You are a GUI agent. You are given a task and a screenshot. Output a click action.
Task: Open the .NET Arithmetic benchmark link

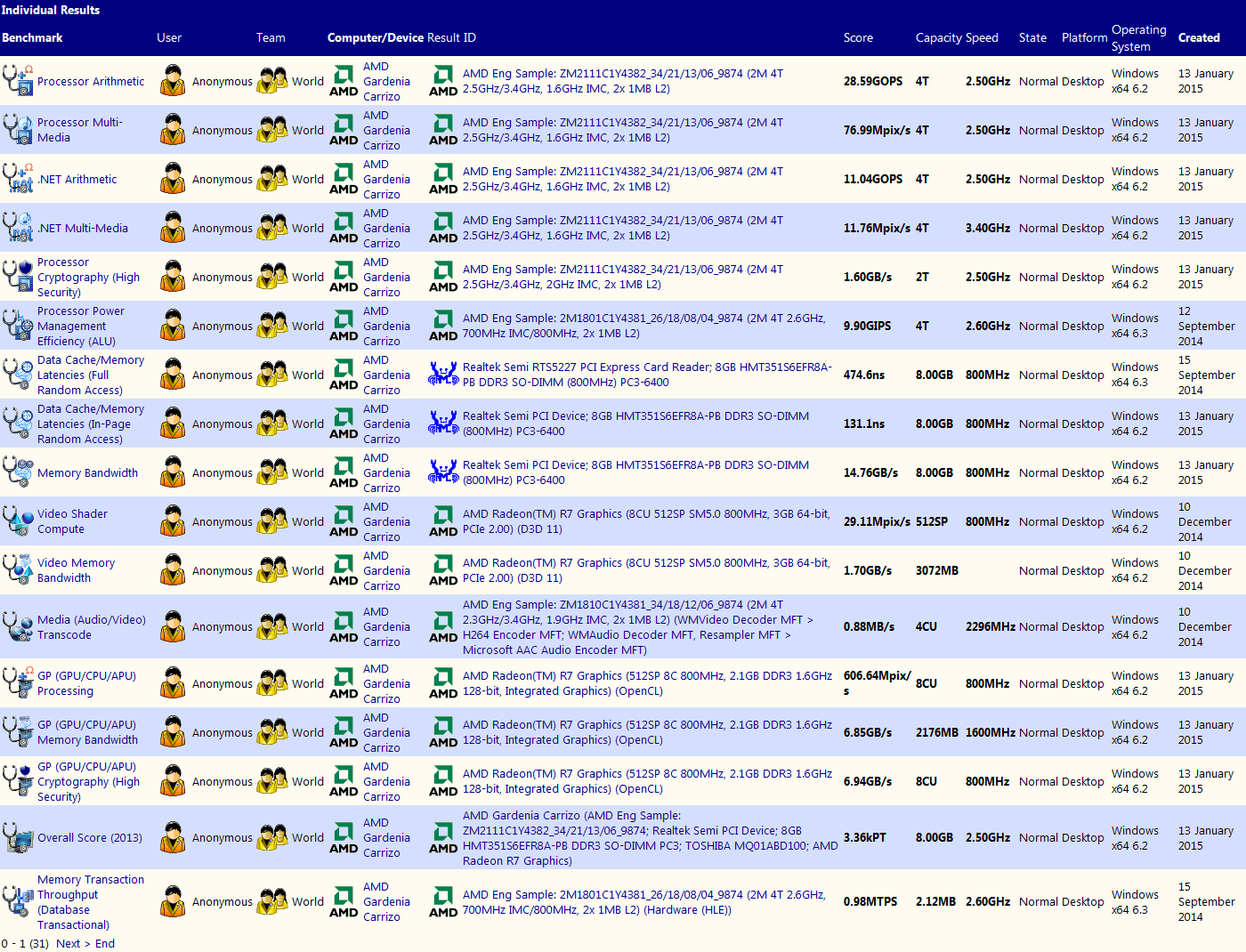click(77, 179)
